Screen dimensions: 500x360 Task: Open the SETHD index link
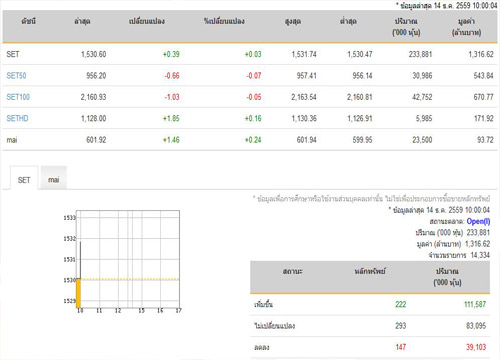(x=17, y=118)
